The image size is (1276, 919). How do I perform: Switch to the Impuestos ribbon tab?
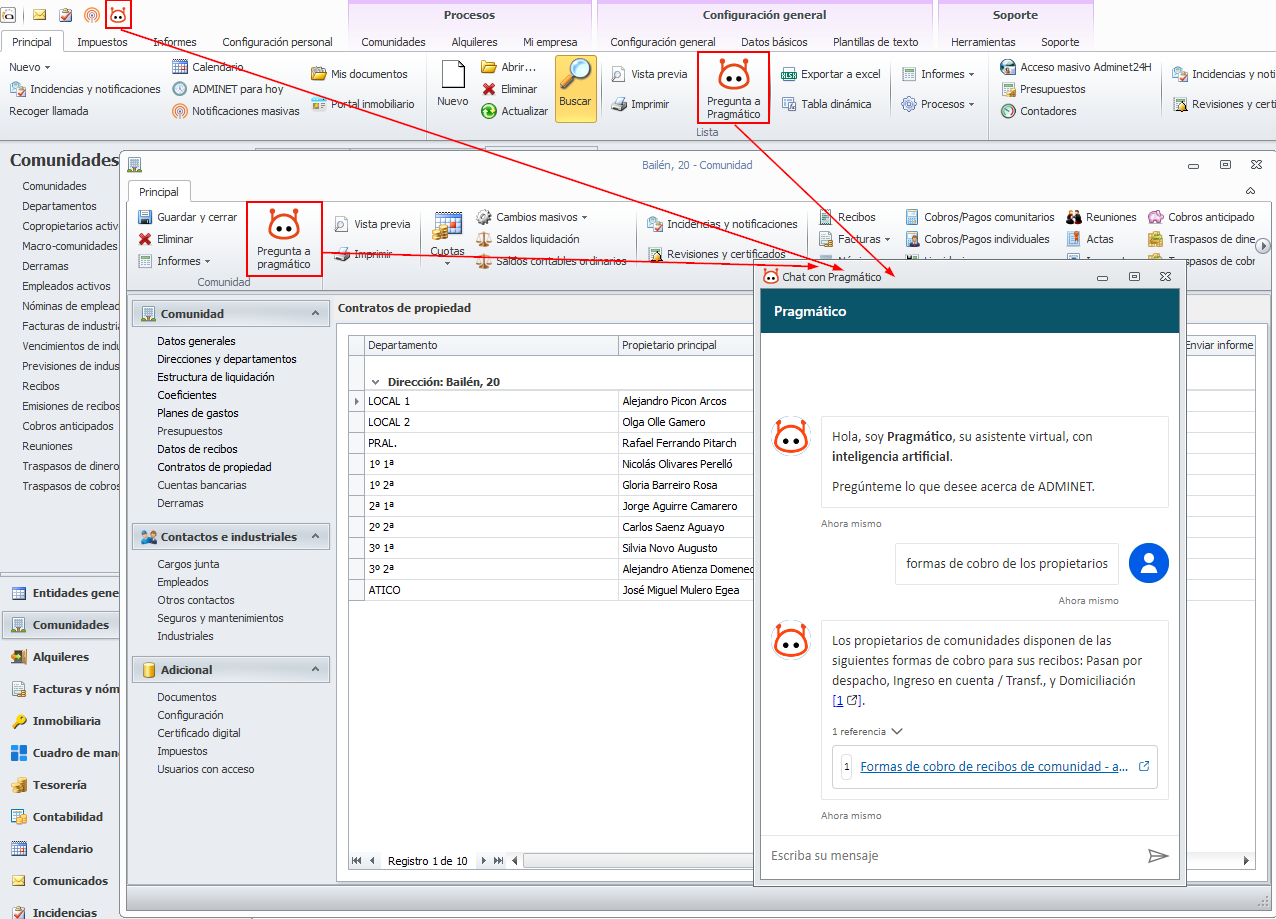102,42
